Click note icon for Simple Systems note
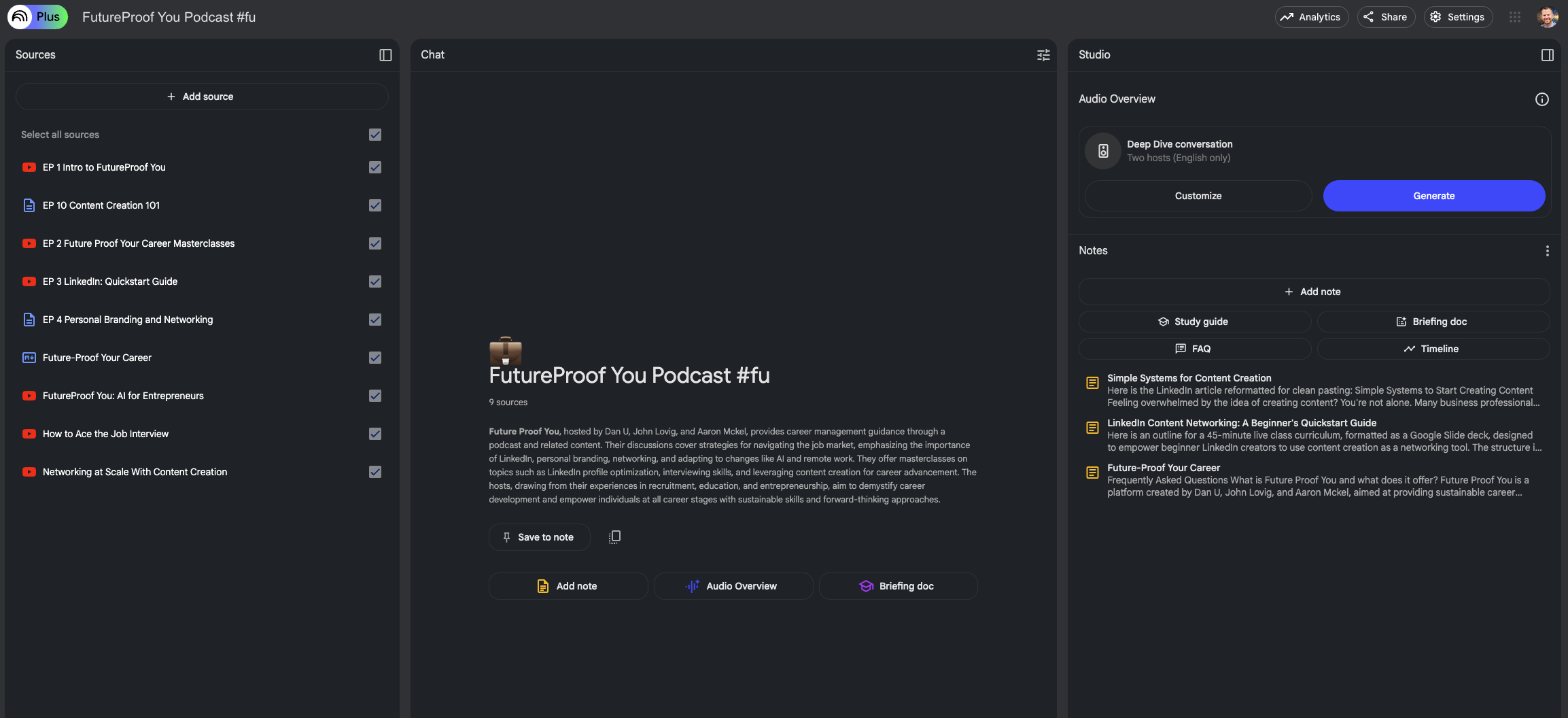1568x718 pixels. point(1092,383)
